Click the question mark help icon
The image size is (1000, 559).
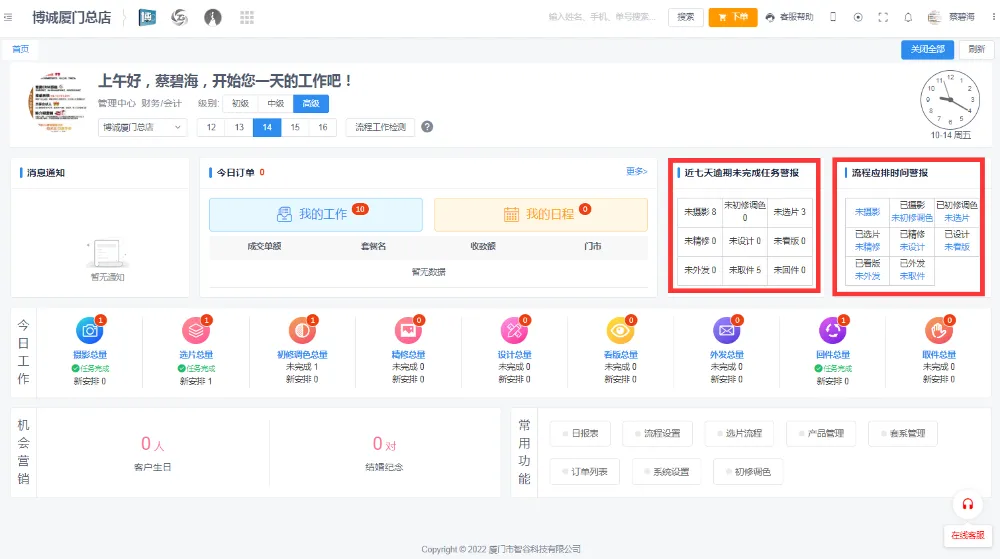click(x=427, y=127)
